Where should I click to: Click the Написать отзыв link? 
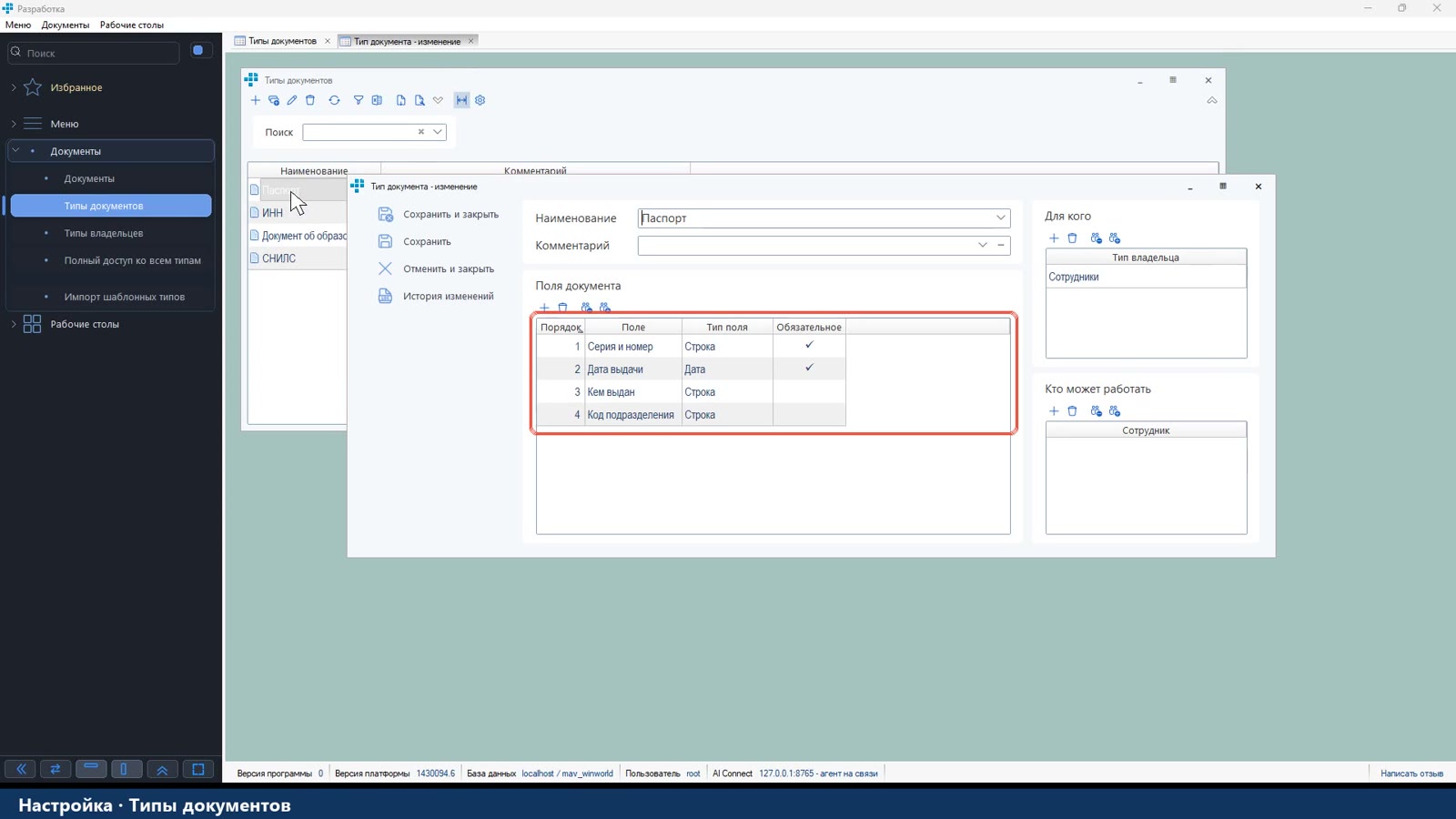1411,773
